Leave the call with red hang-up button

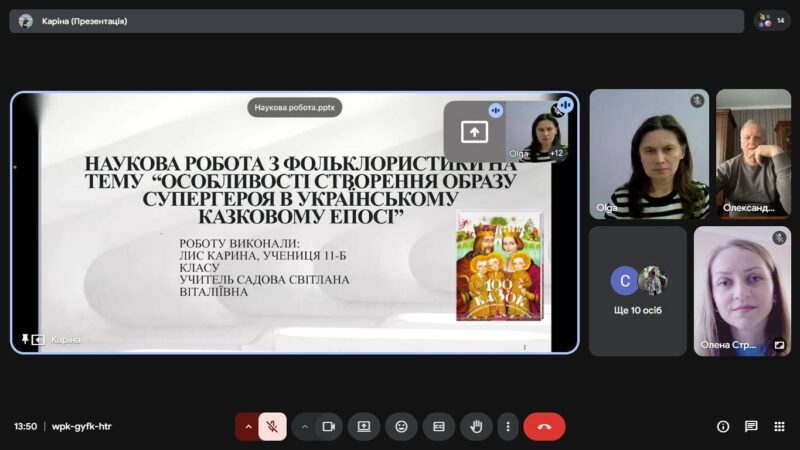544,427
